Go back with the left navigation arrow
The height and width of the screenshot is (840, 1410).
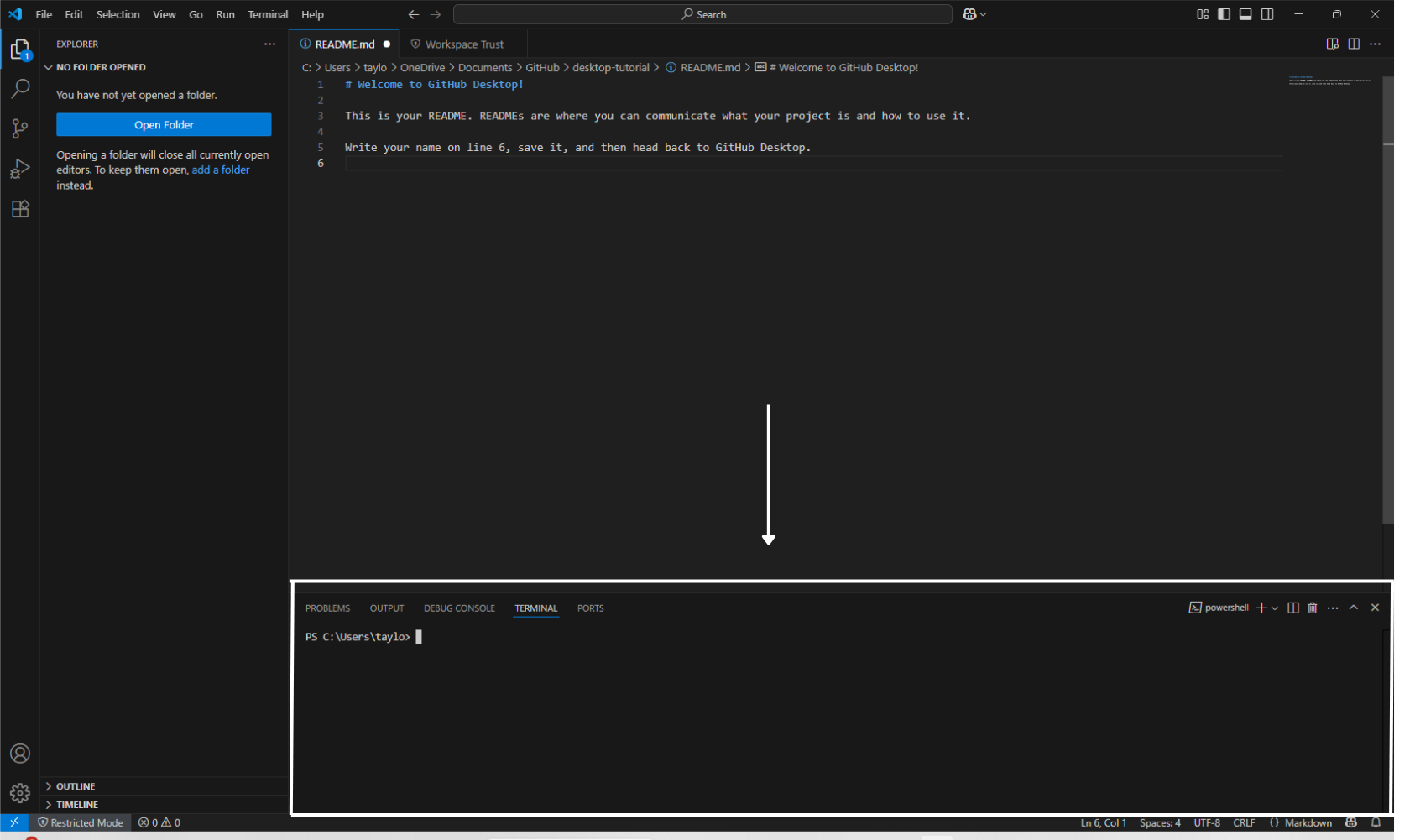coord(414,14)
